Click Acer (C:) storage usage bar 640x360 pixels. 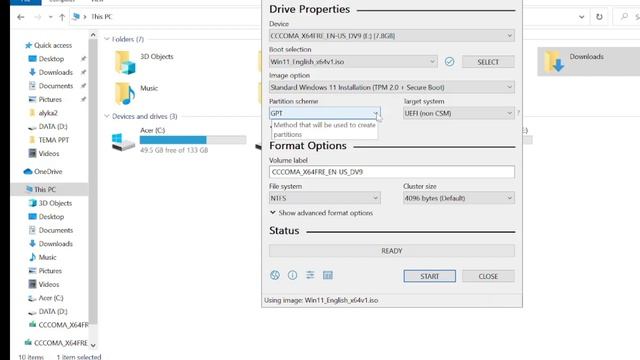(193, 140)
